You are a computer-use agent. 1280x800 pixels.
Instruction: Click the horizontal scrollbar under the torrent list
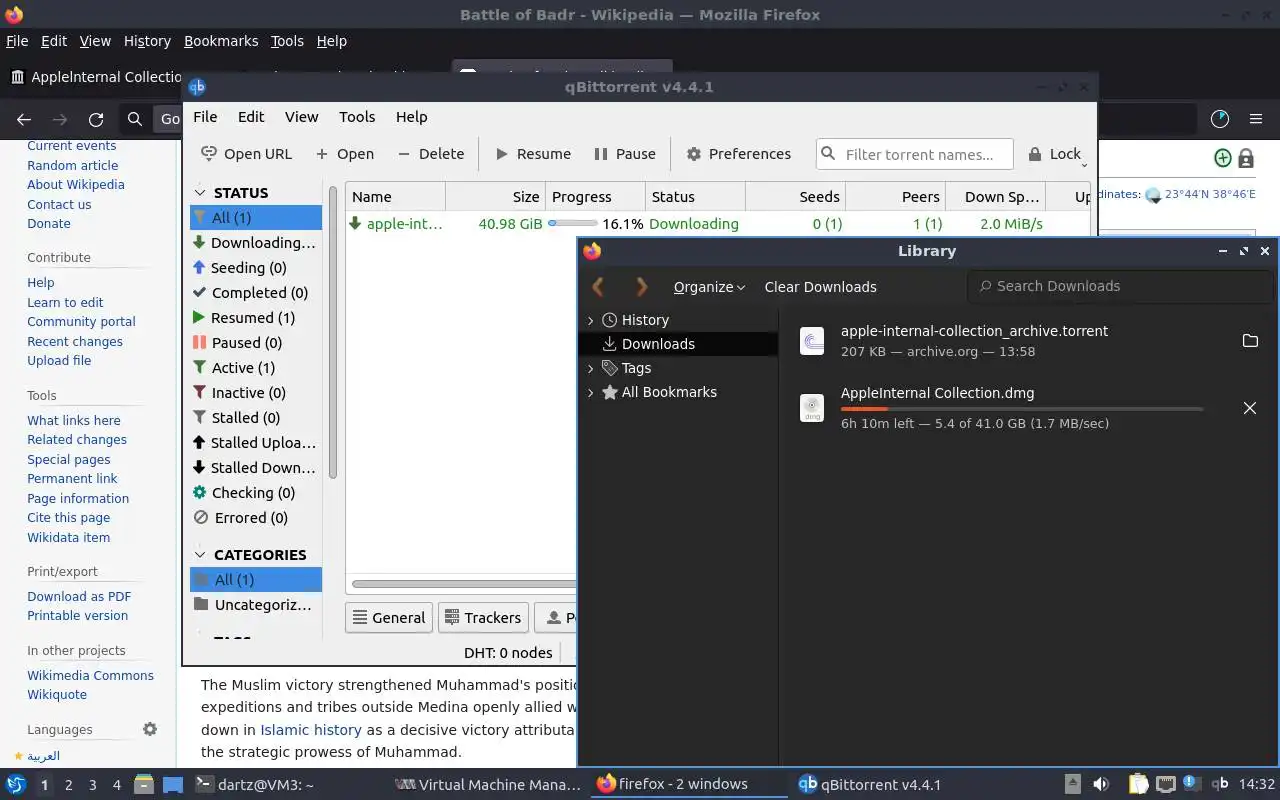[x=464, y=584]
